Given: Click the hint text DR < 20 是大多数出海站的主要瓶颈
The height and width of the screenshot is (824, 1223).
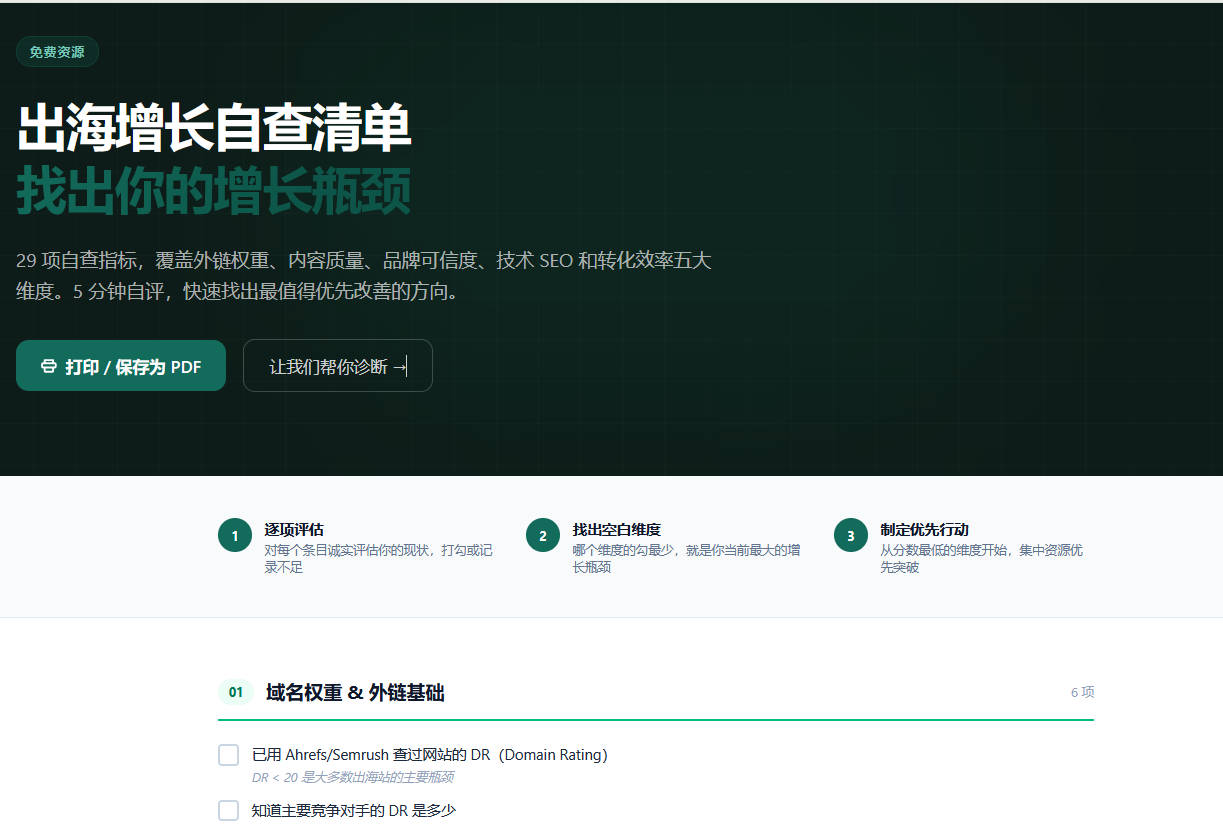Looking at the screenshot, I should (x=353, y=777).
